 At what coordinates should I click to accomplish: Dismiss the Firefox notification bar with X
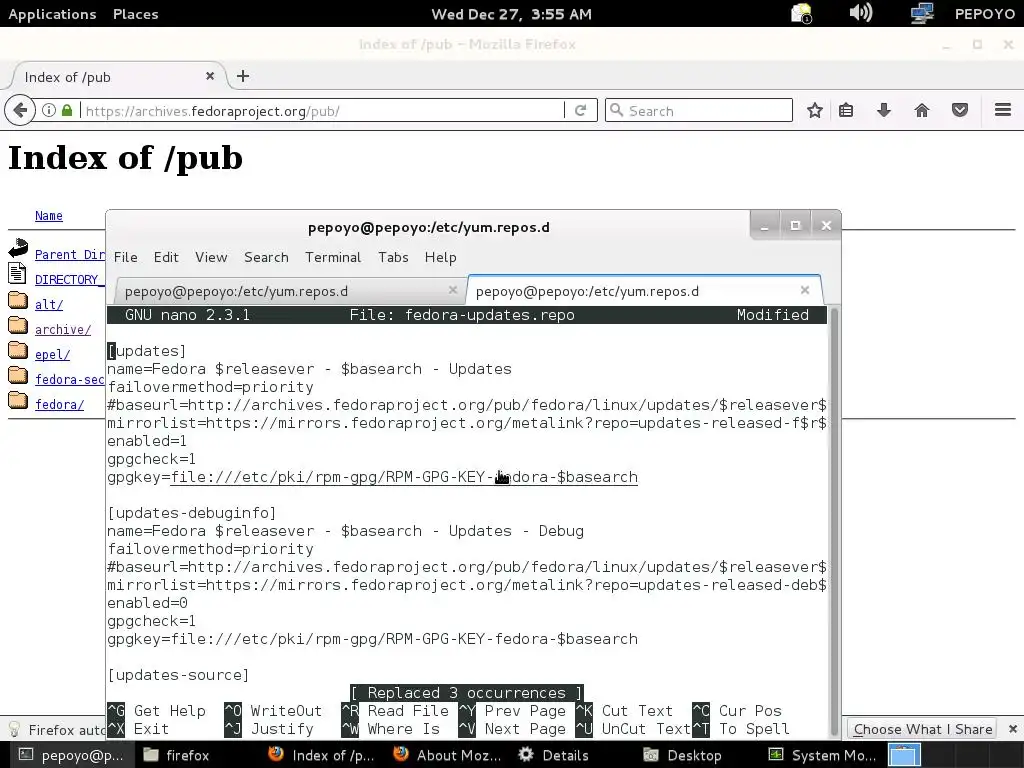(1012, 729)
